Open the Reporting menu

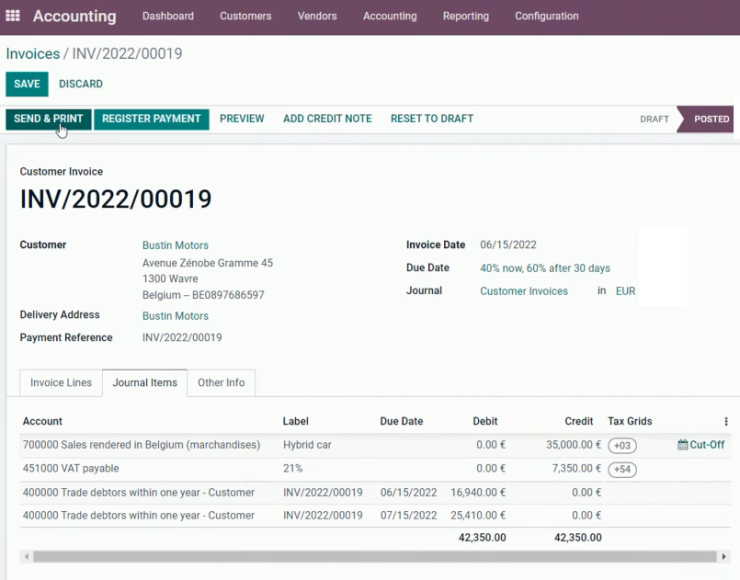point(466,16)
